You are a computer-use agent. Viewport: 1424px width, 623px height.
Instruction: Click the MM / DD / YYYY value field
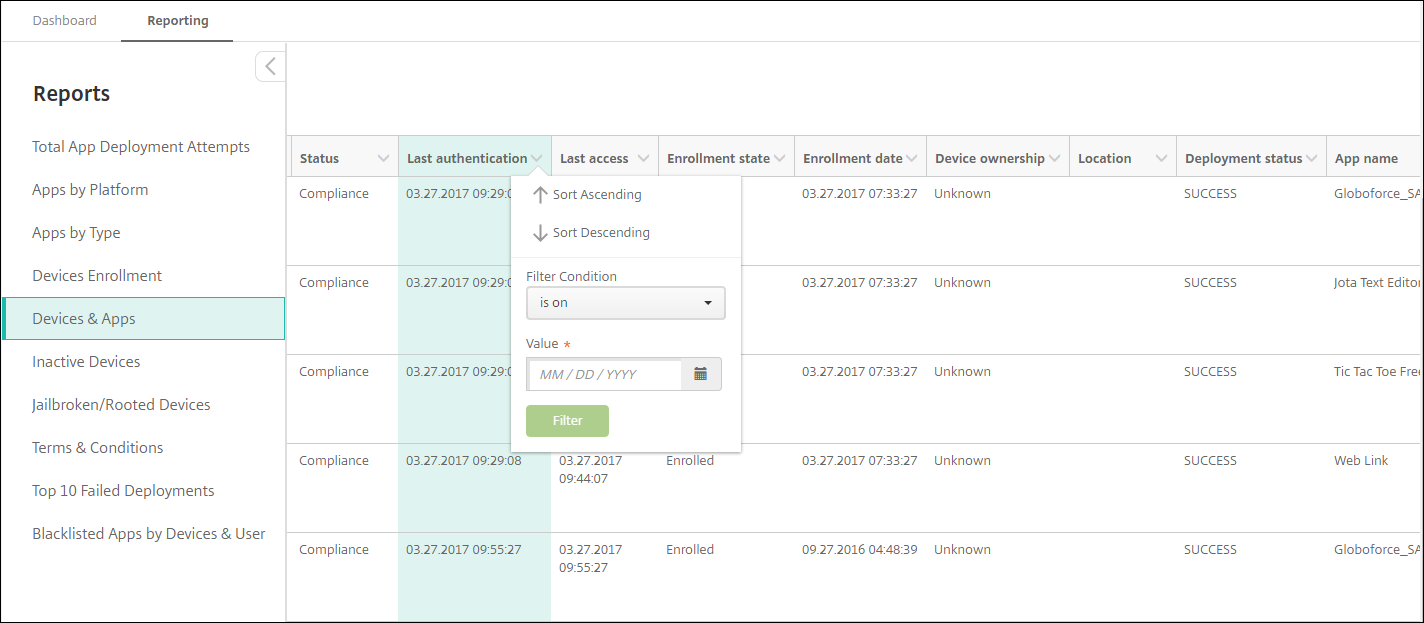point(604,375)
